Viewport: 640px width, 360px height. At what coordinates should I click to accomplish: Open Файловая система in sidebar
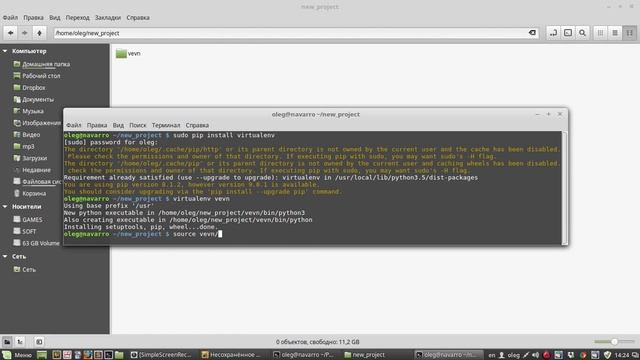(x=37, y=182)
